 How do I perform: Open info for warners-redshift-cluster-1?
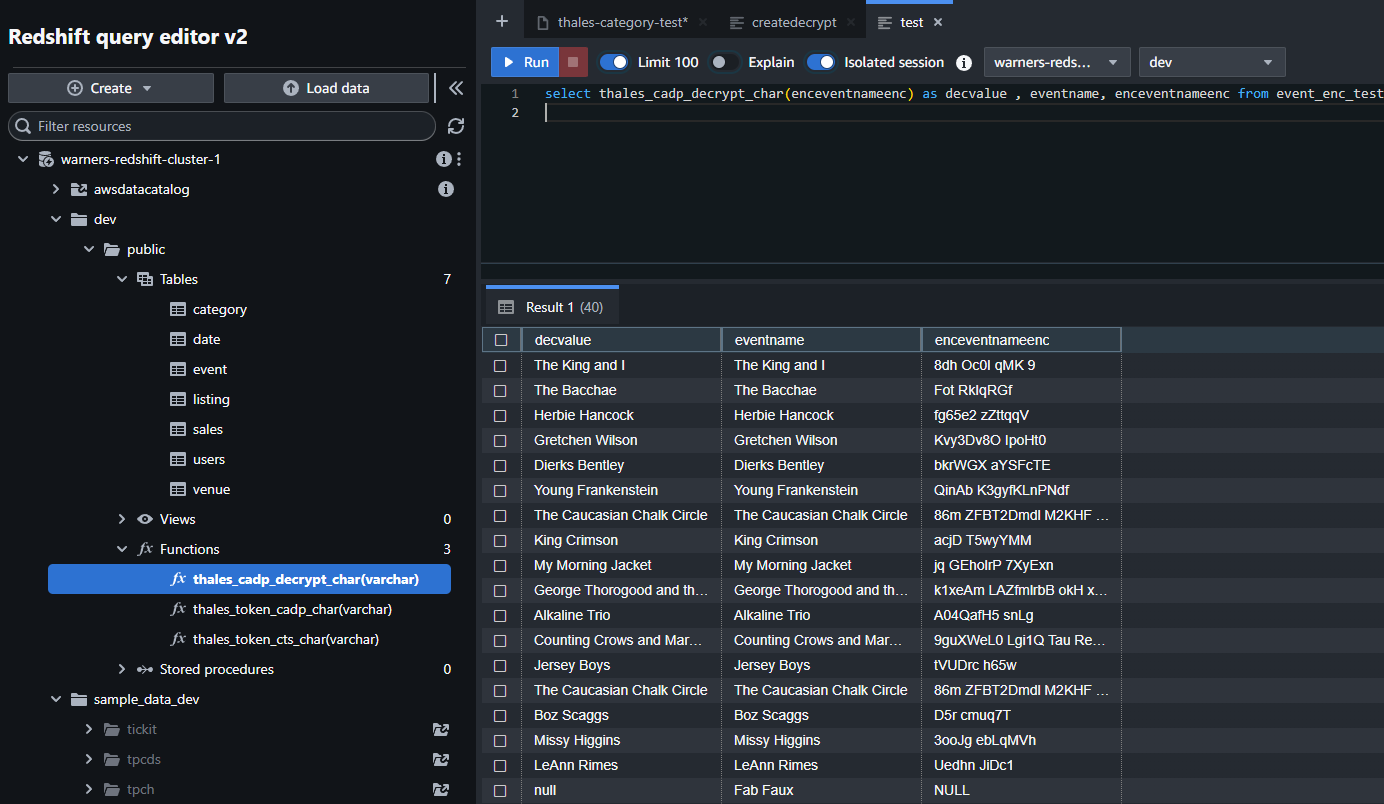click(443, 159)
